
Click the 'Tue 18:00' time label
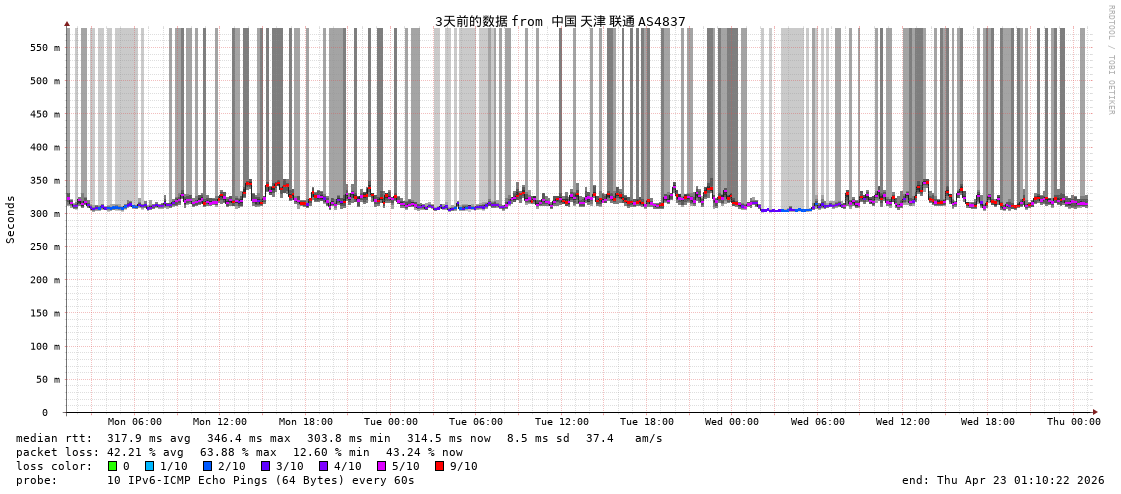click(646, 422)
